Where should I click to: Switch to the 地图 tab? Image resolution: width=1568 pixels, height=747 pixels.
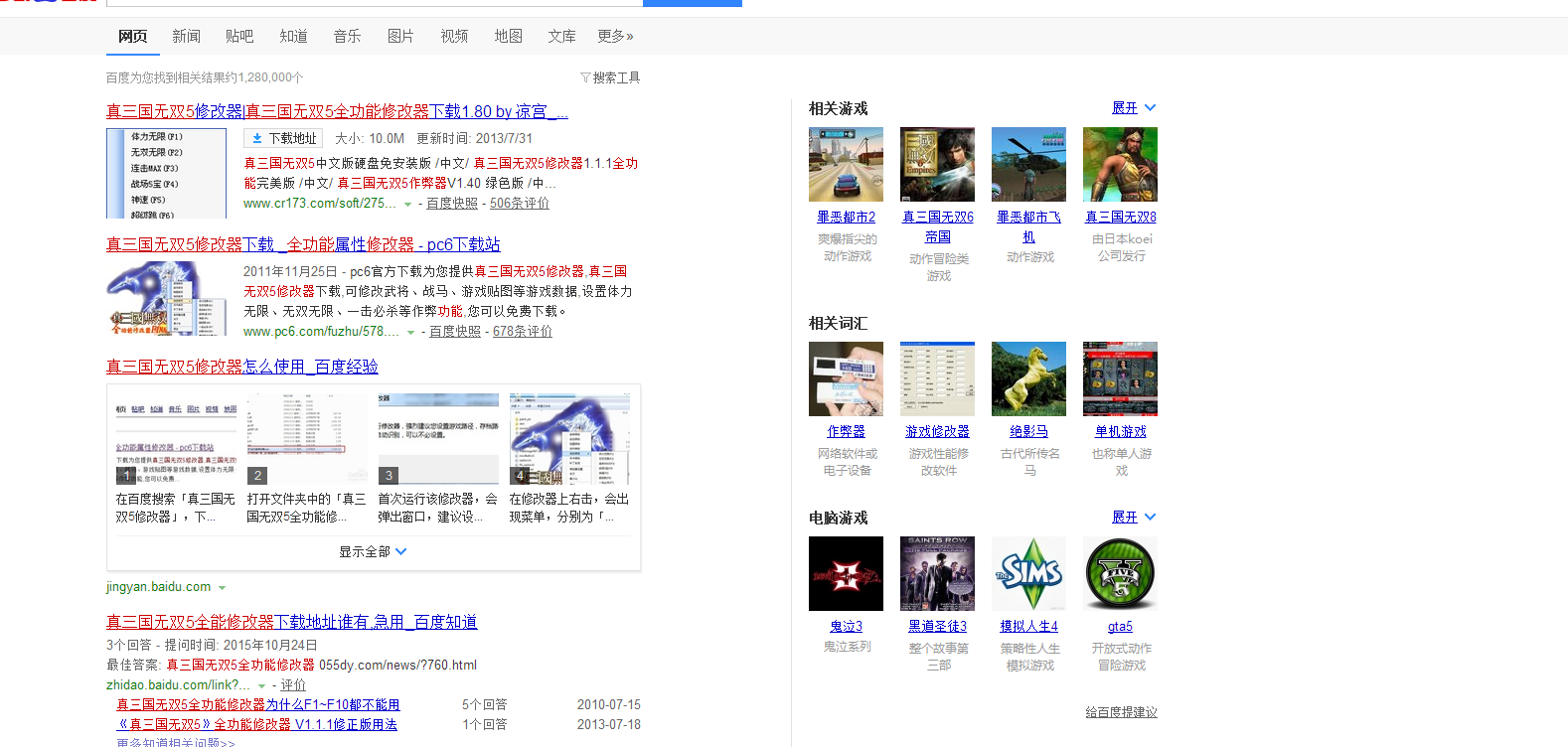coord(508,36)
